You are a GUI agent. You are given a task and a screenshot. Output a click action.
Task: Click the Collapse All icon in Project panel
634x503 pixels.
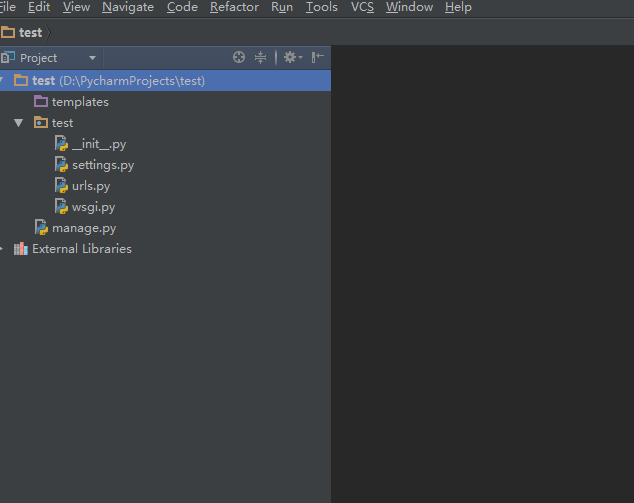pyautogui.click(x=260, y=57)
